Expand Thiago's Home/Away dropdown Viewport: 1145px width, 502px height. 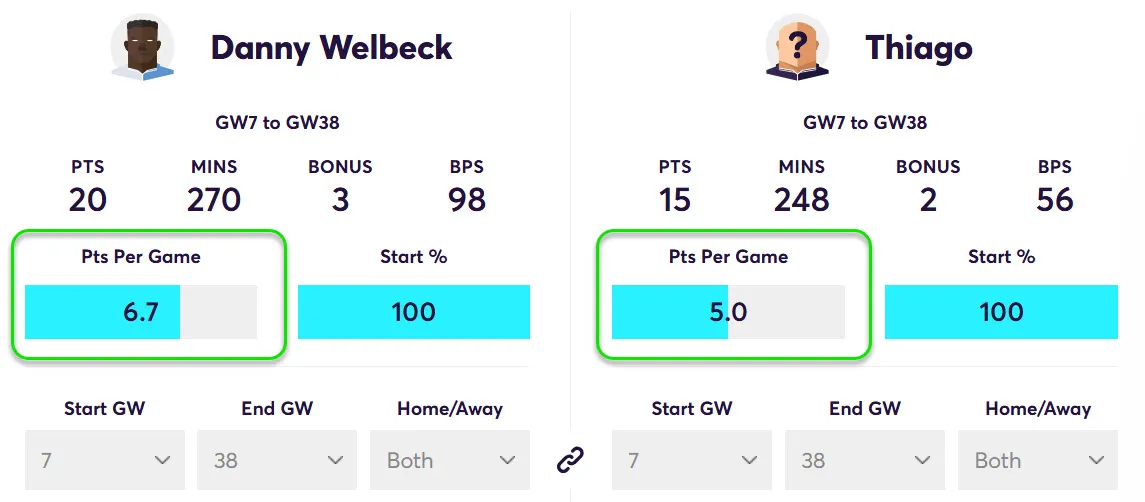(1037, 460)
